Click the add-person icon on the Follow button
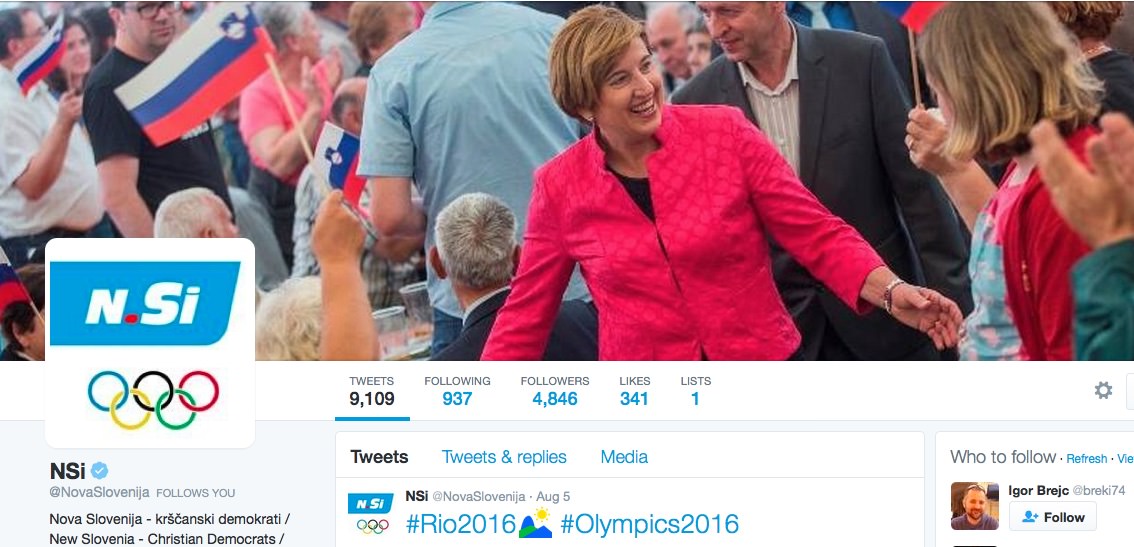The image size is (1134, 547). [1031, 517]
